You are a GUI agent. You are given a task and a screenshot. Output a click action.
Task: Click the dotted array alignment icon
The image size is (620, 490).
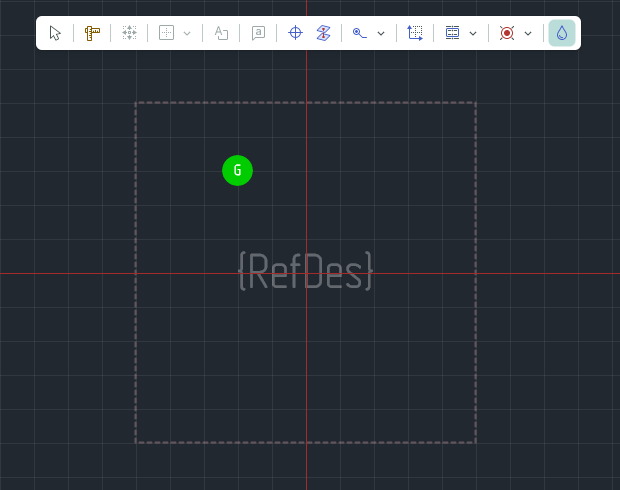129,33
